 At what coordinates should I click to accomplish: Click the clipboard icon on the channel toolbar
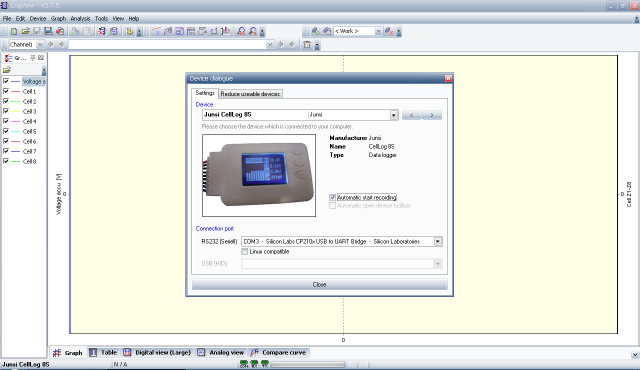point(307,44)
